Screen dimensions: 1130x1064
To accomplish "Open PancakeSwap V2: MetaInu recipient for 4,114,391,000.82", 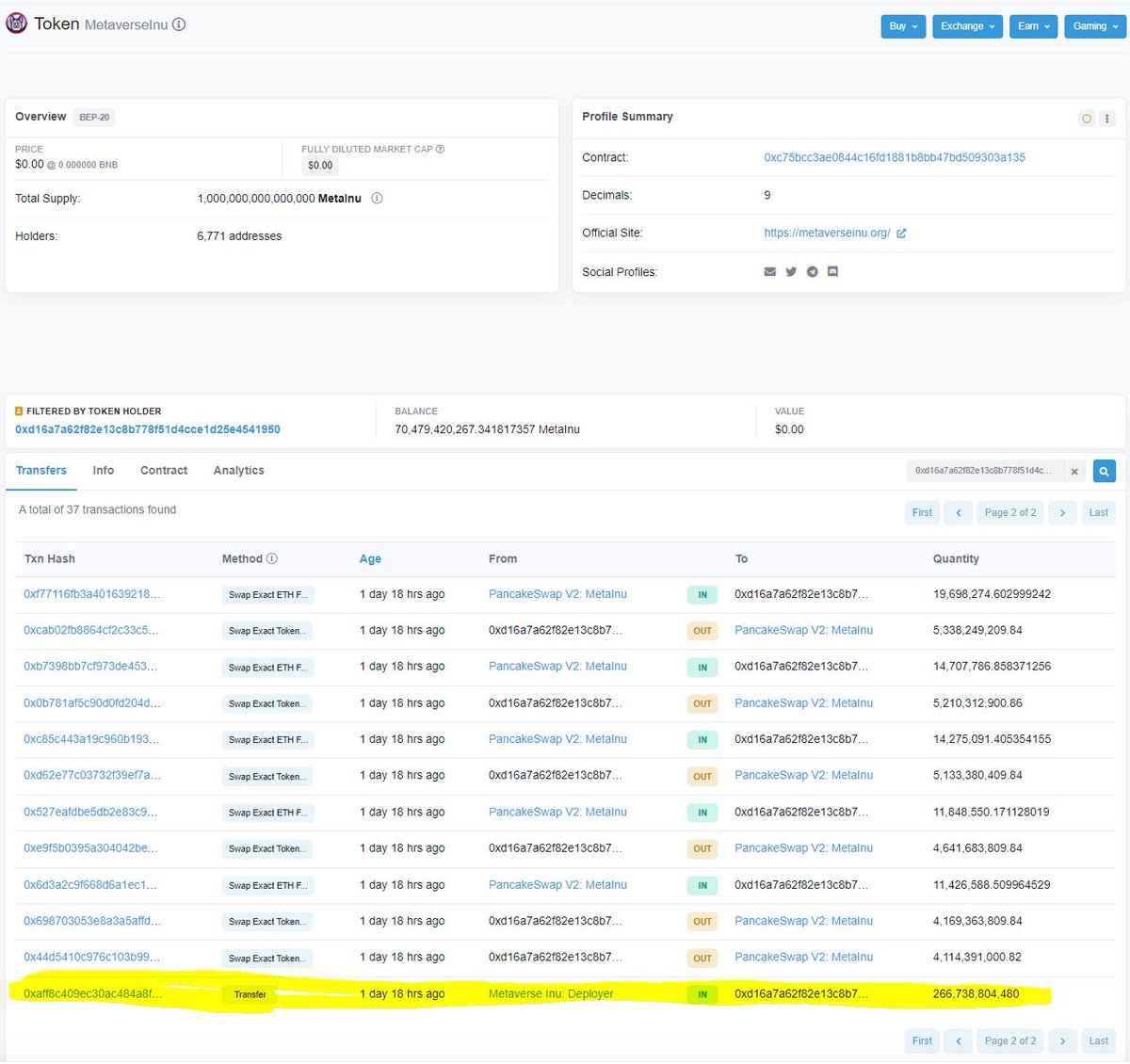I will pos(803,958).
